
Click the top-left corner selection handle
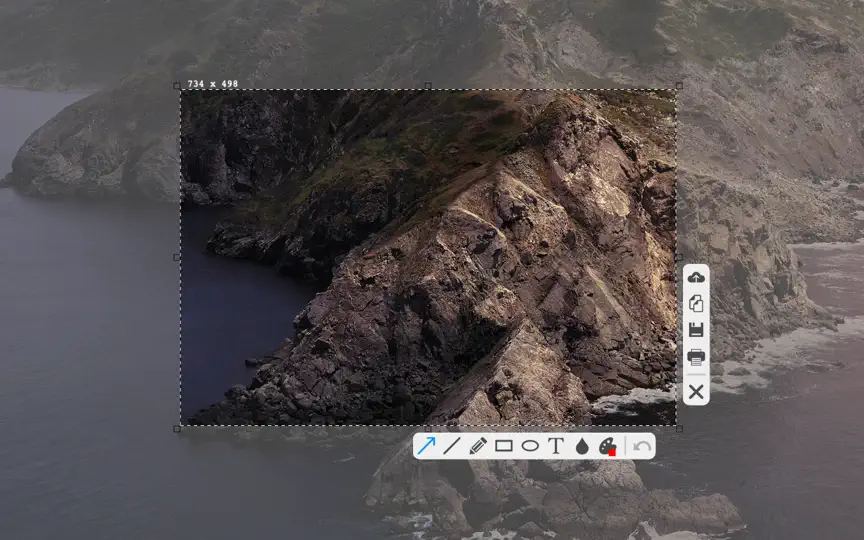click(x=177, y=86)
